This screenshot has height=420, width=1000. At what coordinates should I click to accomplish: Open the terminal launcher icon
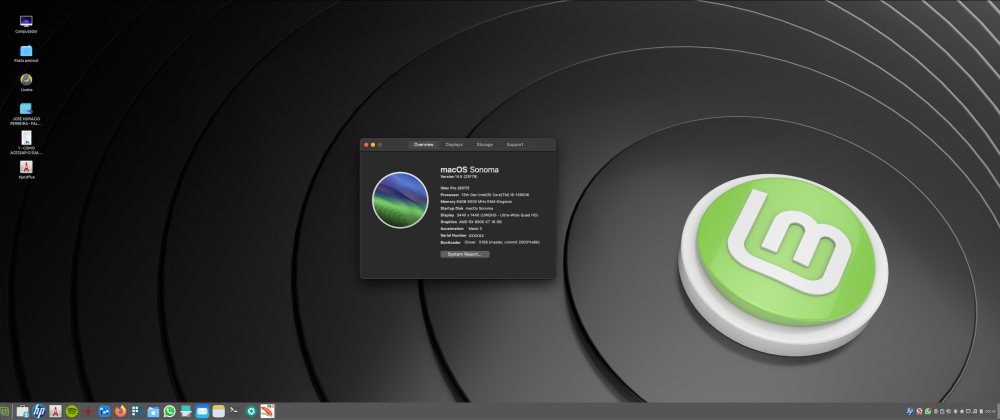coord(234,410)
